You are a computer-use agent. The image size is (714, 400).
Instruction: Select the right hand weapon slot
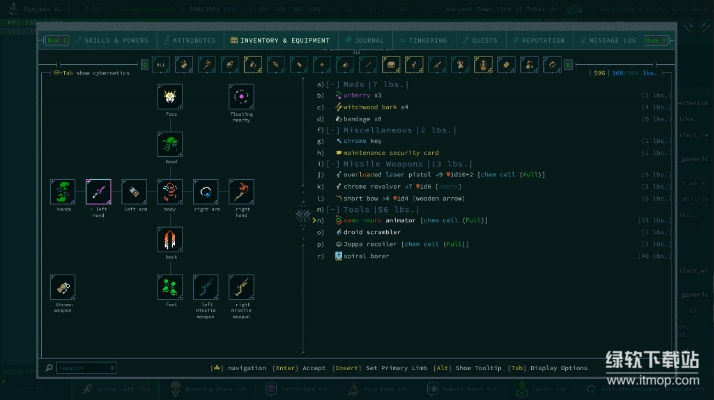point(241,191)
